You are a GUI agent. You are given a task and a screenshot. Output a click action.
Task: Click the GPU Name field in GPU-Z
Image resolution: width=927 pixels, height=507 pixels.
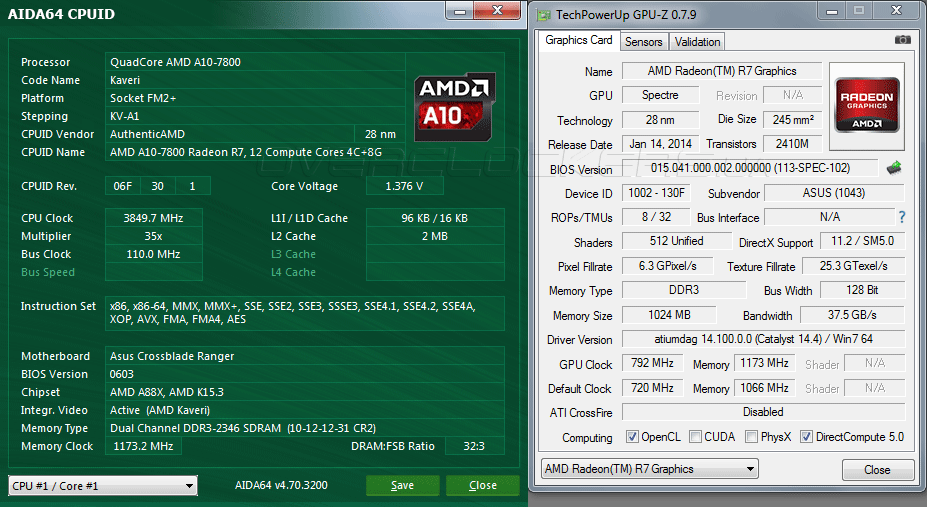click(x=722, y=71)
